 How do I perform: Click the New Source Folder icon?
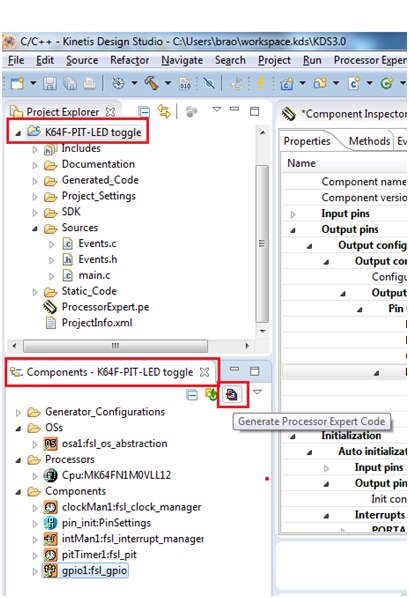click(320, 83)
